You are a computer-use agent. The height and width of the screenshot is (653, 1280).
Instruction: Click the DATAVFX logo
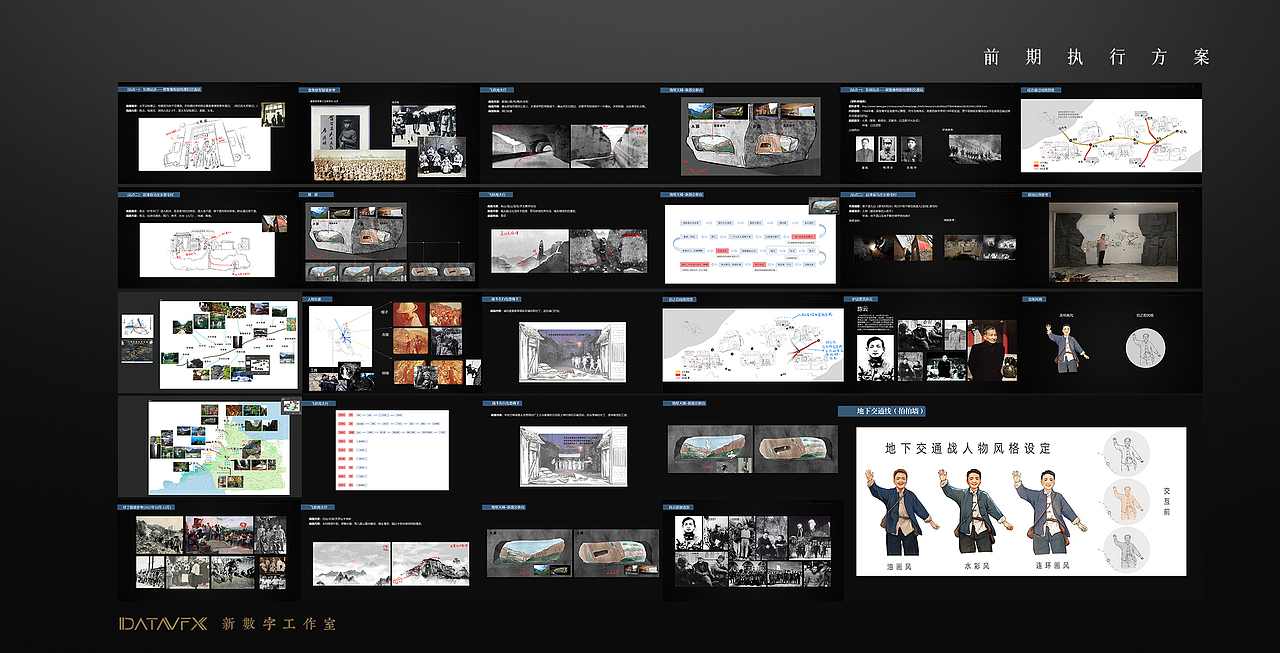coord(163,624)
